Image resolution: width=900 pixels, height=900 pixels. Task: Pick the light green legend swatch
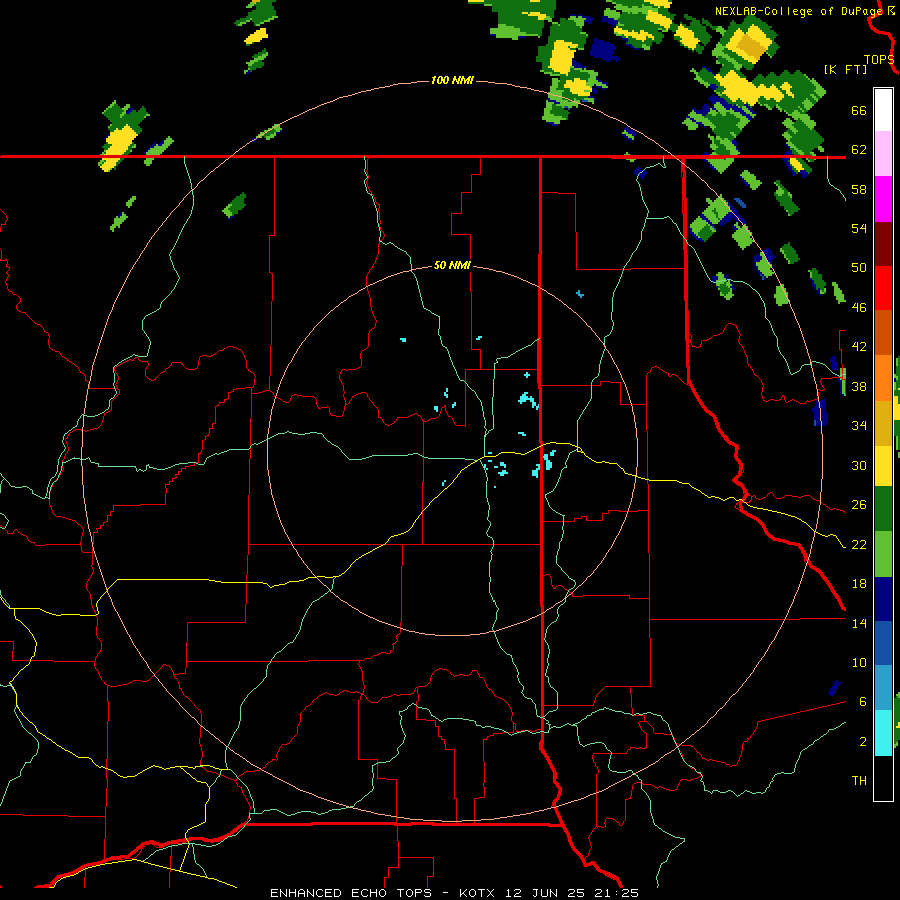[x=883, y=554]
